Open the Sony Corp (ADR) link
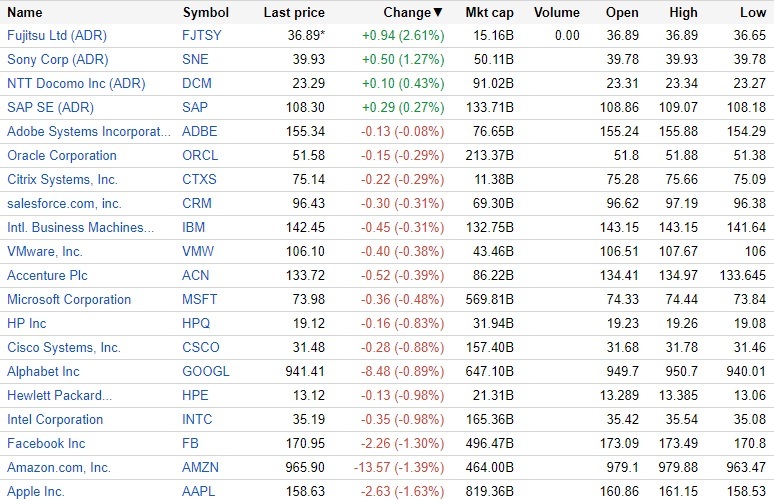The height and width of the screenshot is (503, 774). click(x=57, y=60)
